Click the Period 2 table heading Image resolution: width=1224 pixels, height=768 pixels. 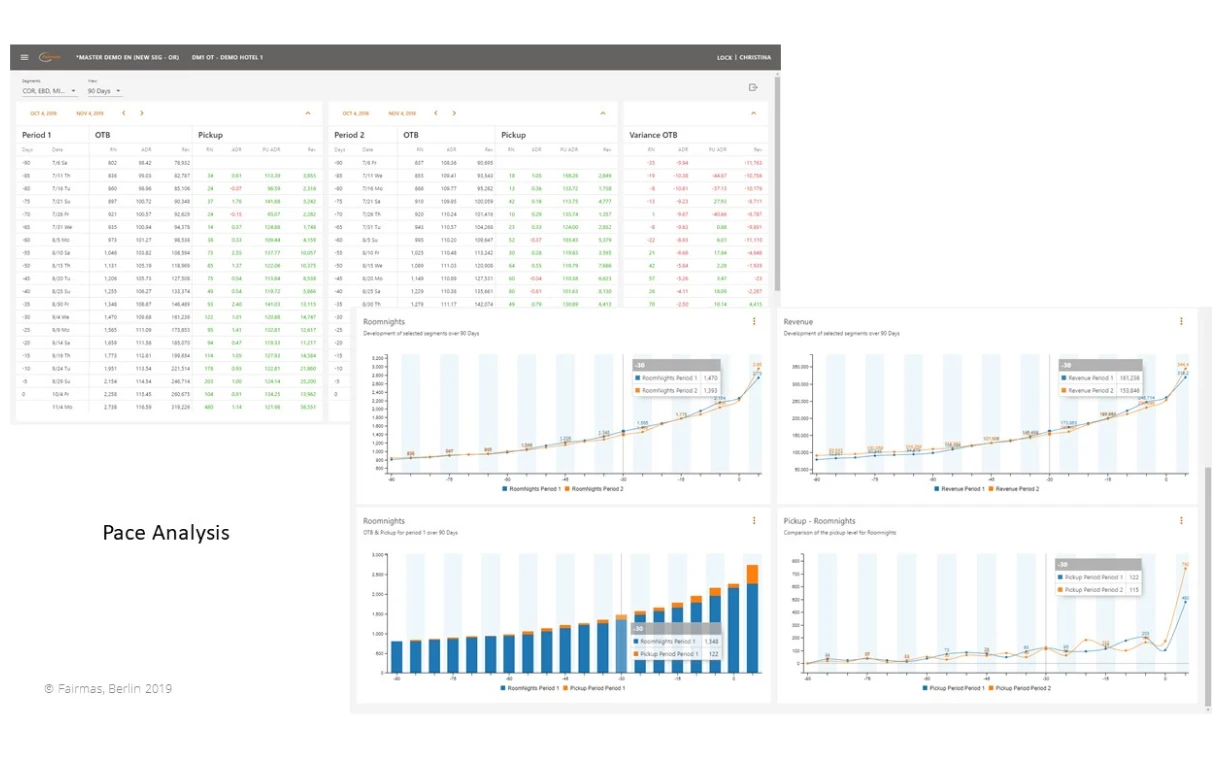349,134
